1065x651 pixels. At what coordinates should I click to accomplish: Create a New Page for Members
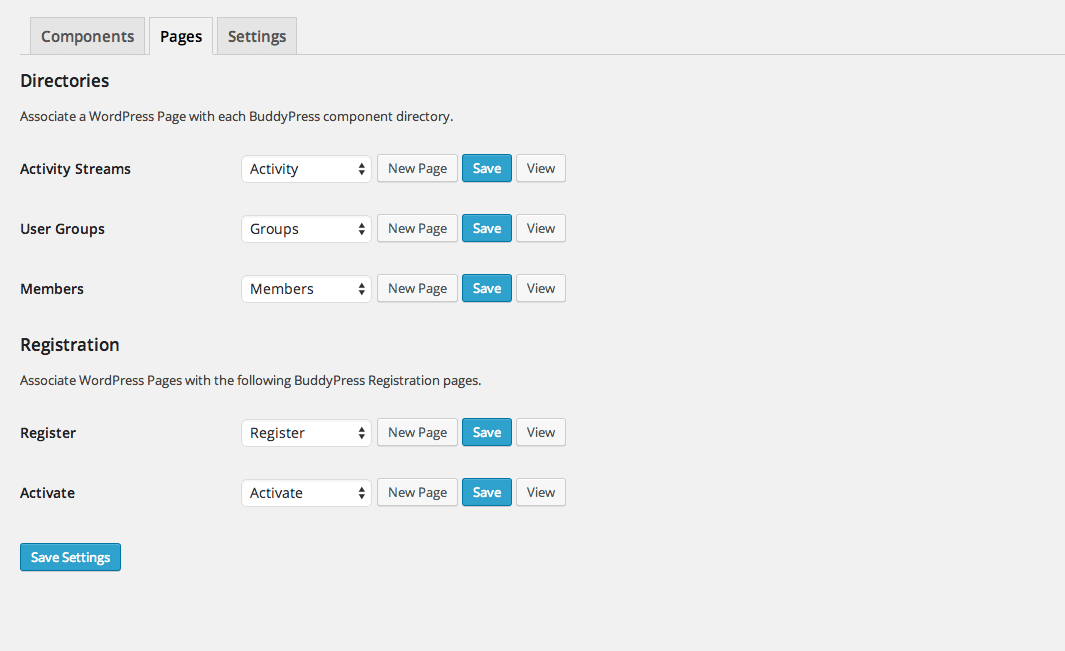tap(417, 288)
